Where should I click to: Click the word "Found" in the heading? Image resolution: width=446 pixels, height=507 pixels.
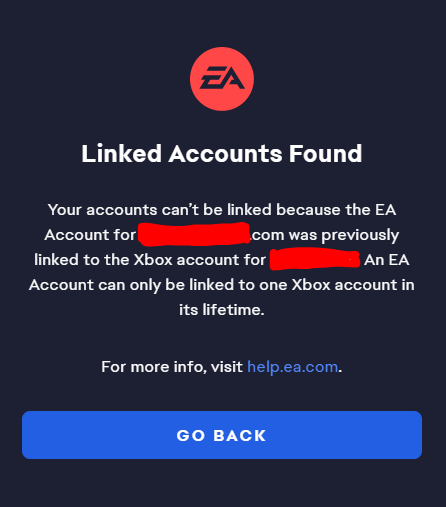(x=325, y=154)
